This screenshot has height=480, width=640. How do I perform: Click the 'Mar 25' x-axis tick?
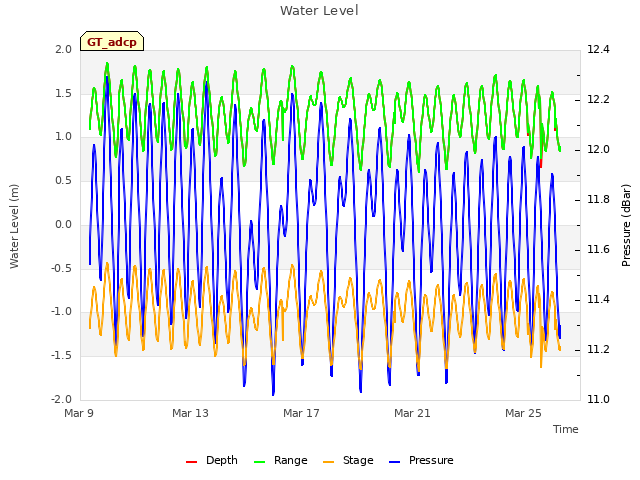(x=523, y=413)
